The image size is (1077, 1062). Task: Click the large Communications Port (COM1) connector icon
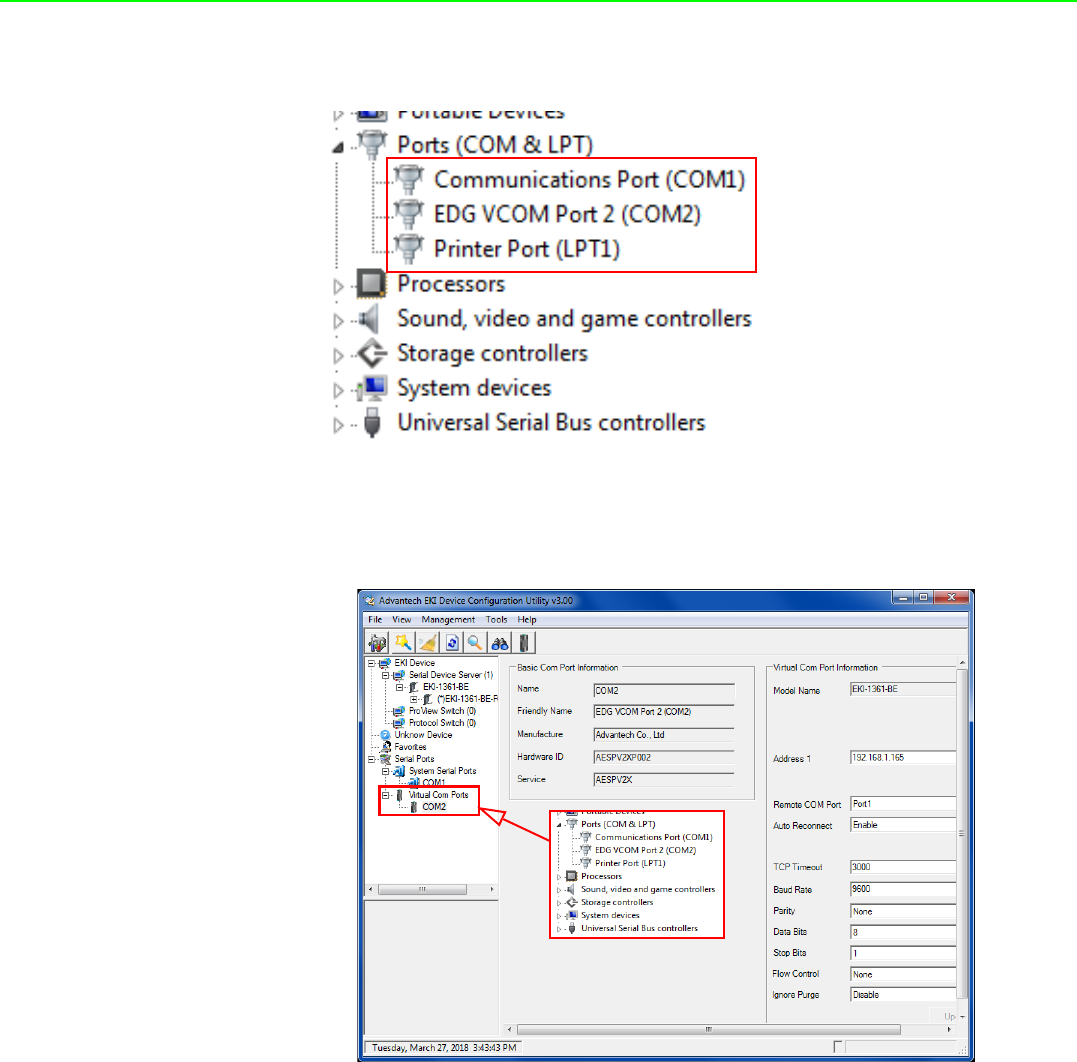409,179
